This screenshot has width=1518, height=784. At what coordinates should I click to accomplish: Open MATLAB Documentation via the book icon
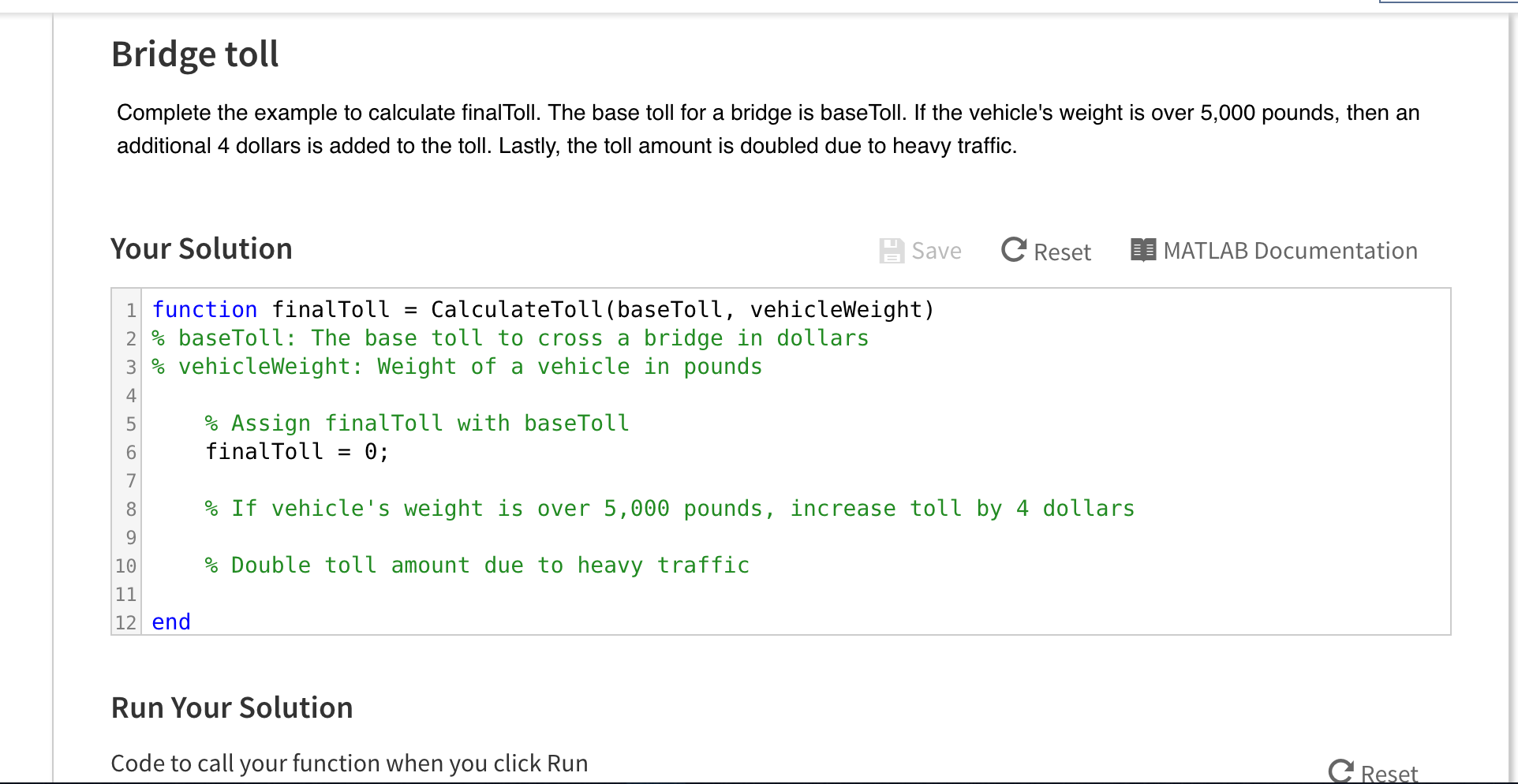1142,249
